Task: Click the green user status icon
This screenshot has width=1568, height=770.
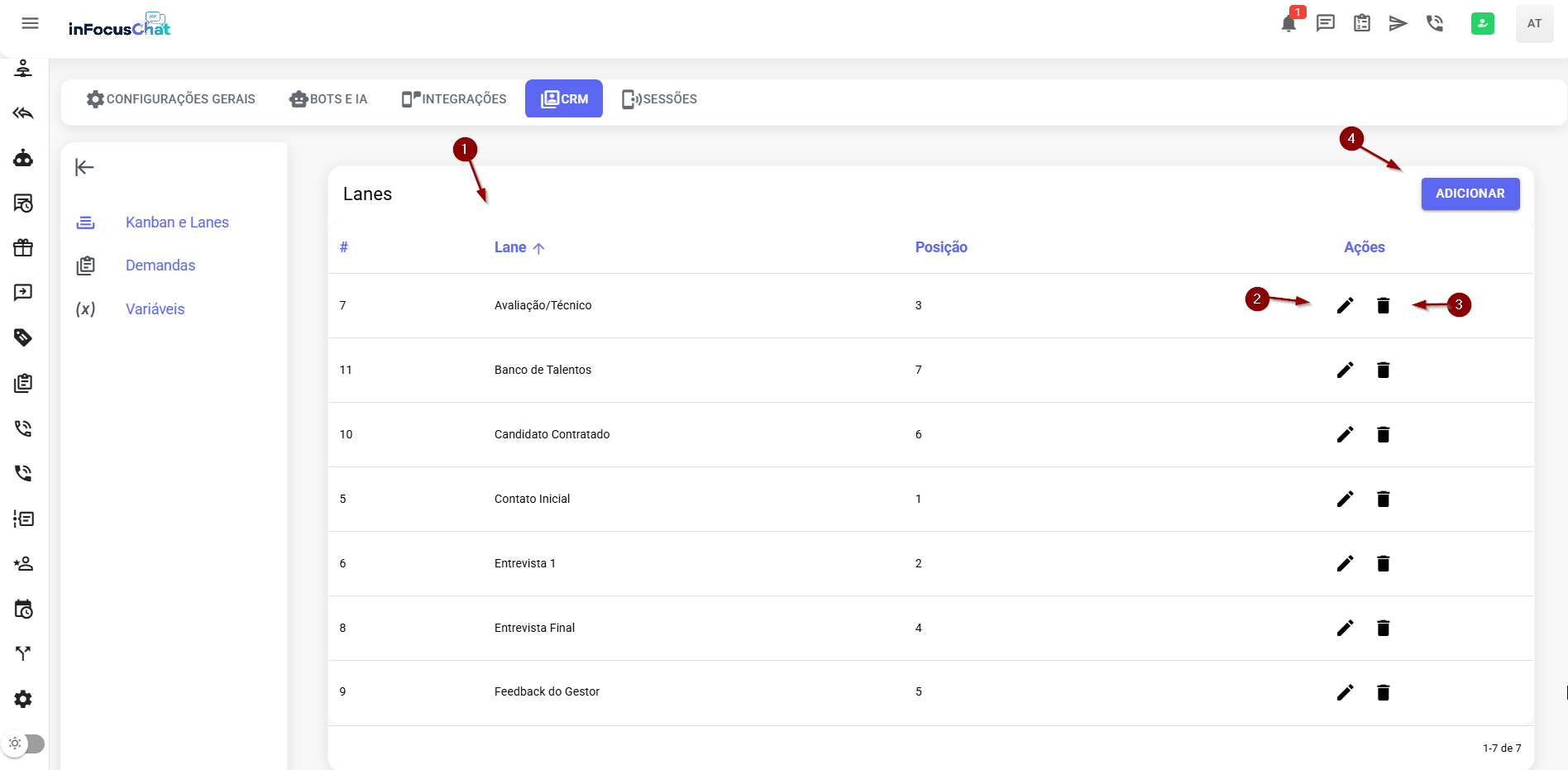Action: point(1482,24)
